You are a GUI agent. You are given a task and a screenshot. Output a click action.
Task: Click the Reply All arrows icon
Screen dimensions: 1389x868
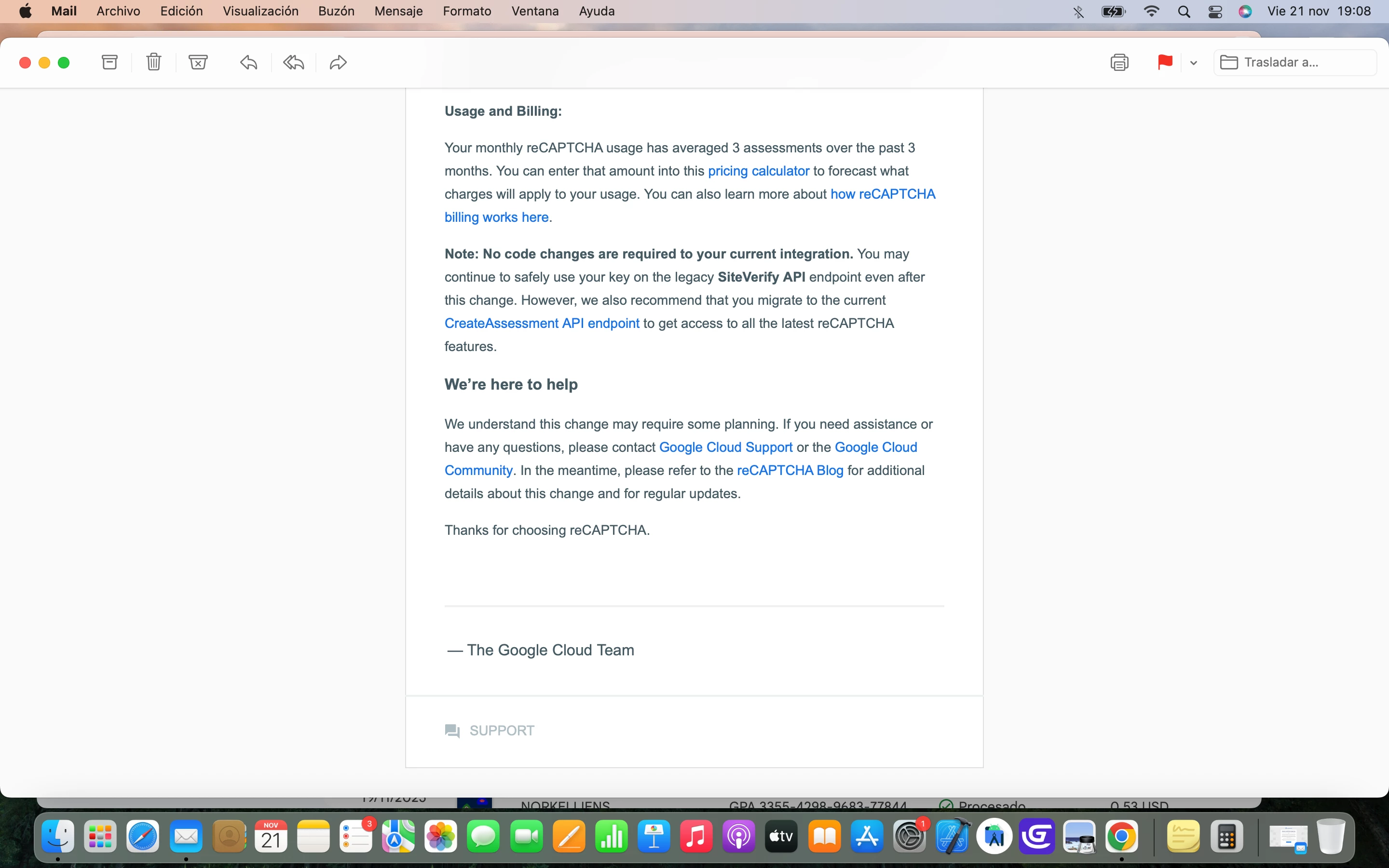293,62
